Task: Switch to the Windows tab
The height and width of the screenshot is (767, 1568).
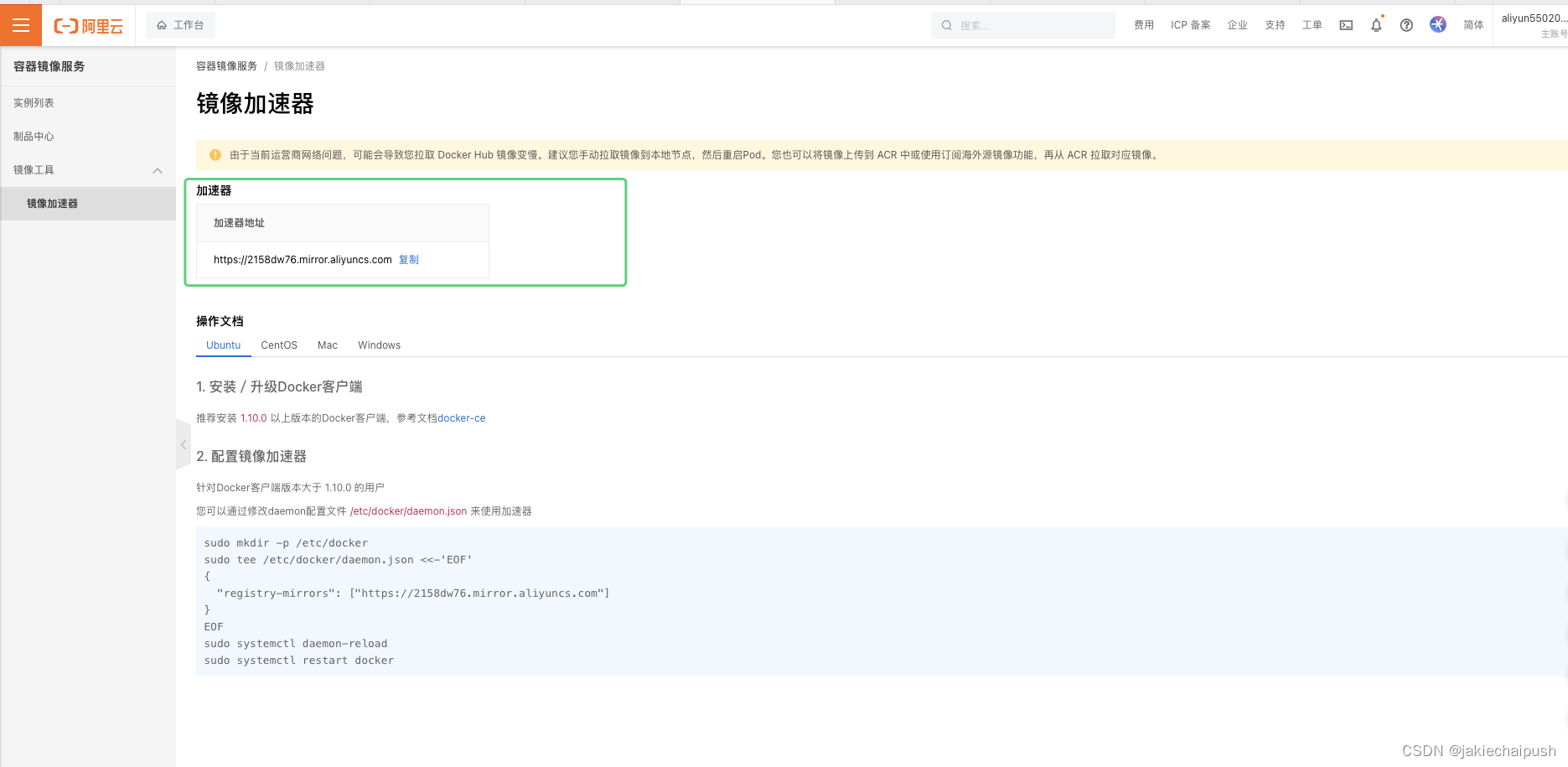Action: pyautogui.click(x=380, y=345)
